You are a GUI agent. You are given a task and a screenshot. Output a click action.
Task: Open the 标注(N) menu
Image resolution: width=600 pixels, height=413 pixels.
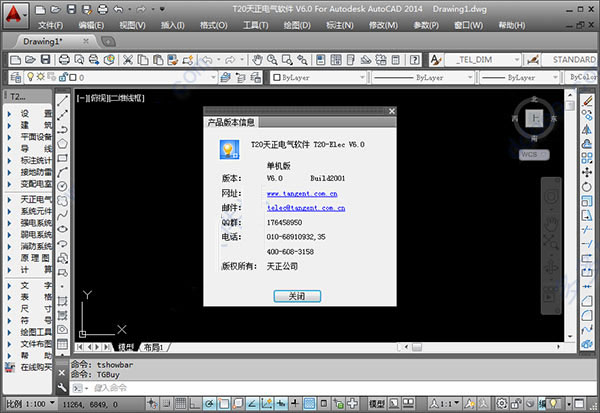click(339, 26)
